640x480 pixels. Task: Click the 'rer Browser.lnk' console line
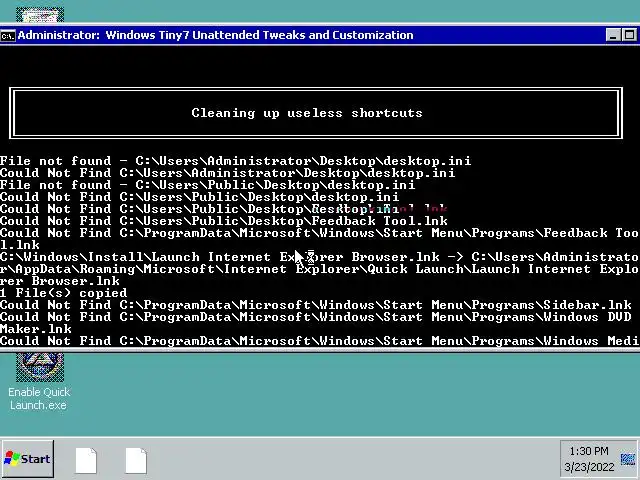click(x=60, y=281)
